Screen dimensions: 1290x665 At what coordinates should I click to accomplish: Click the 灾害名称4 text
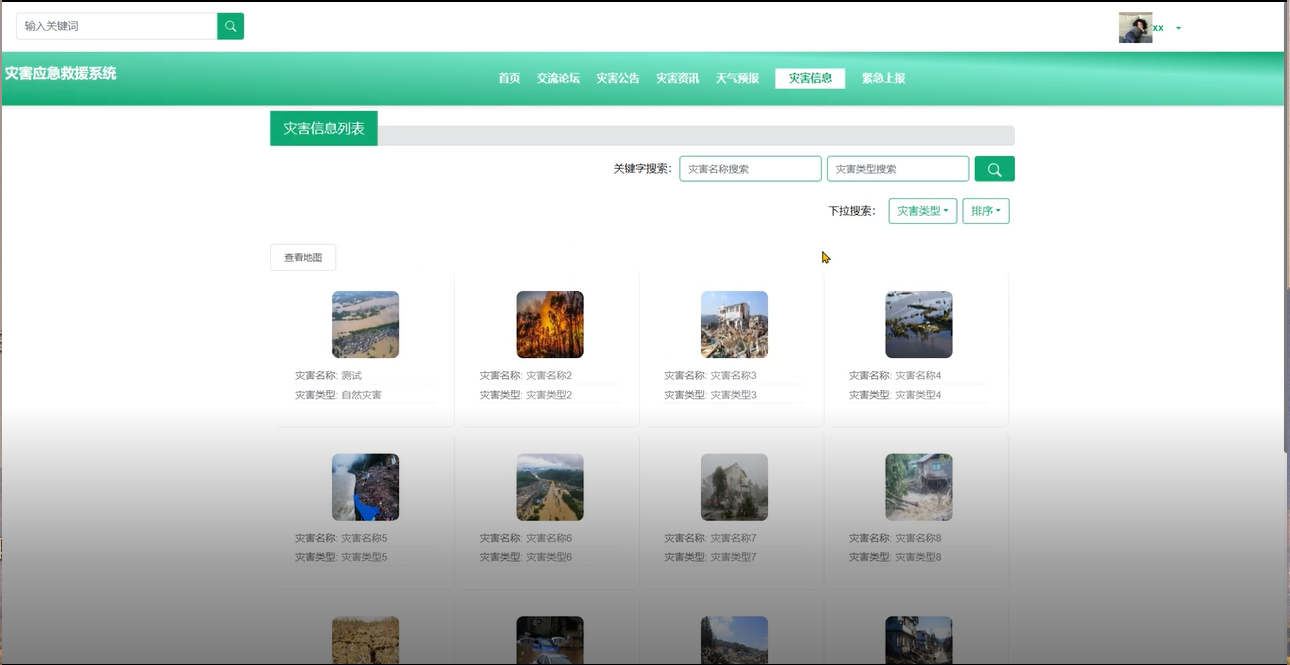click(918, 376)
